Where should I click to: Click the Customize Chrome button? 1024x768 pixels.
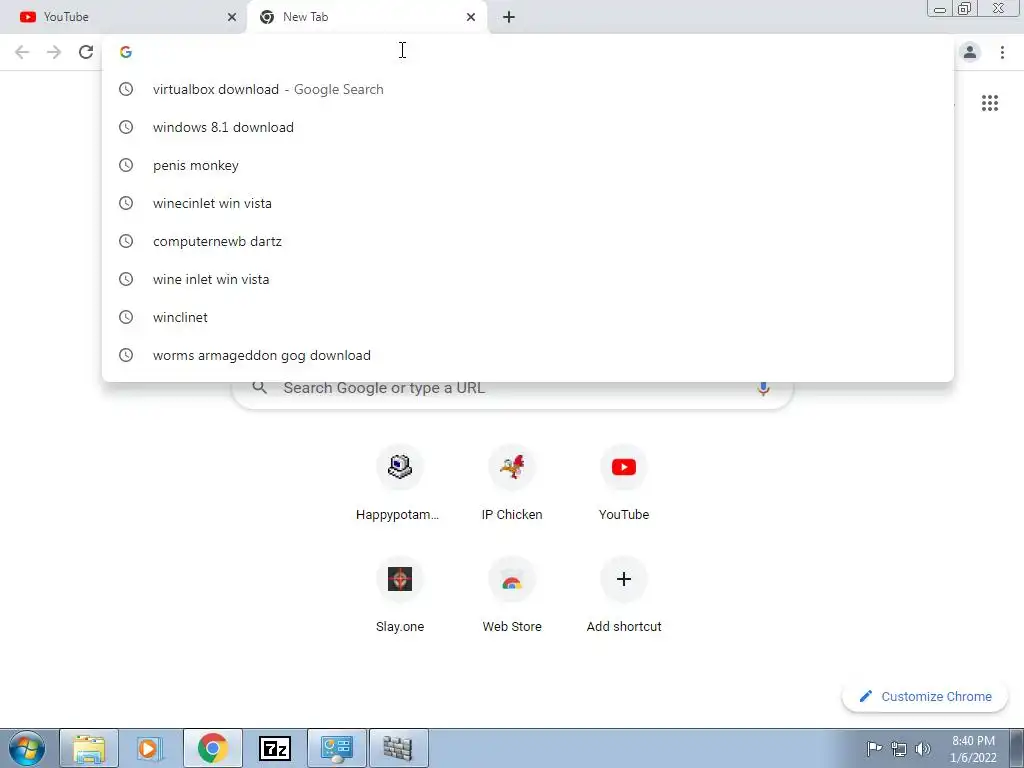point(925,696)
